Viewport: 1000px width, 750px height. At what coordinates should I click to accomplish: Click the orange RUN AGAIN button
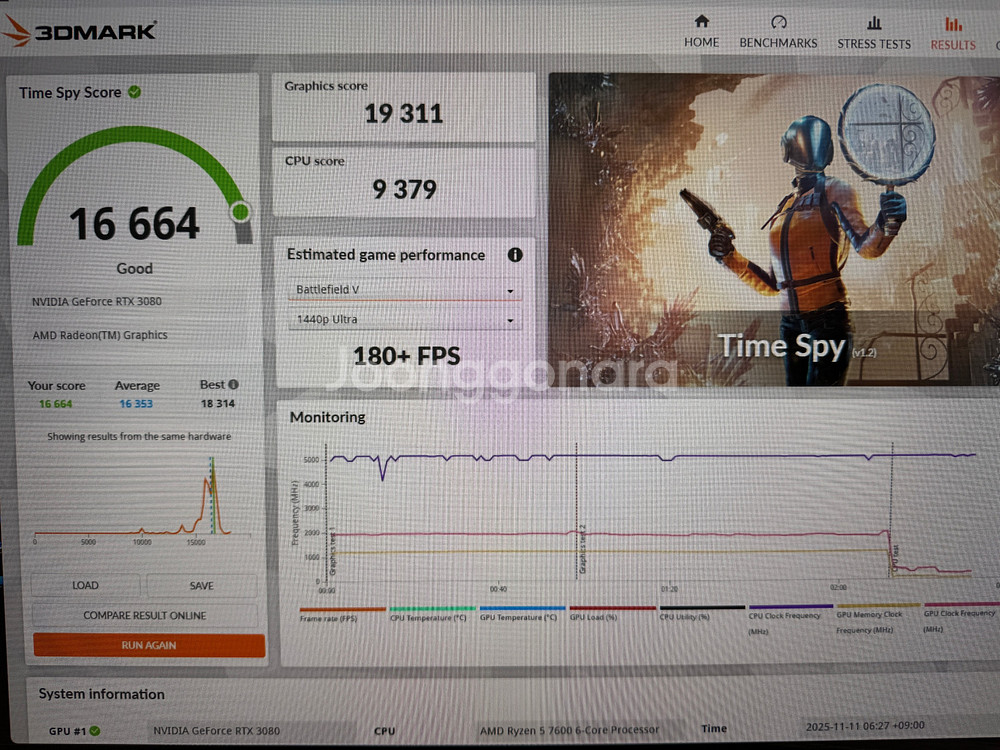(x=149, y=645)
